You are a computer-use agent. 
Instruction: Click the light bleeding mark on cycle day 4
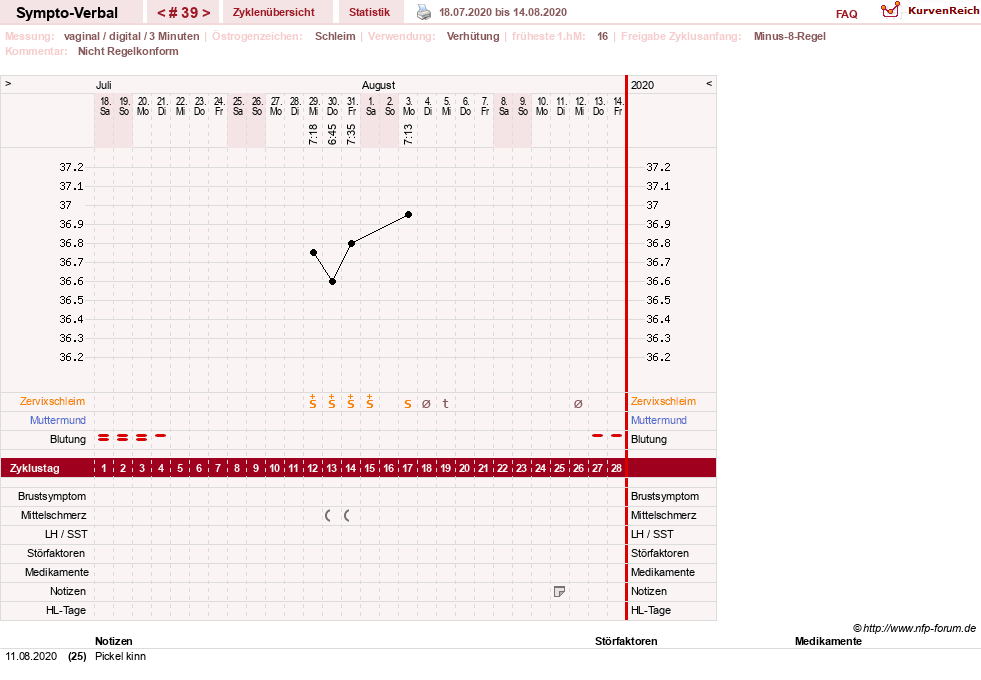(161, 435)
